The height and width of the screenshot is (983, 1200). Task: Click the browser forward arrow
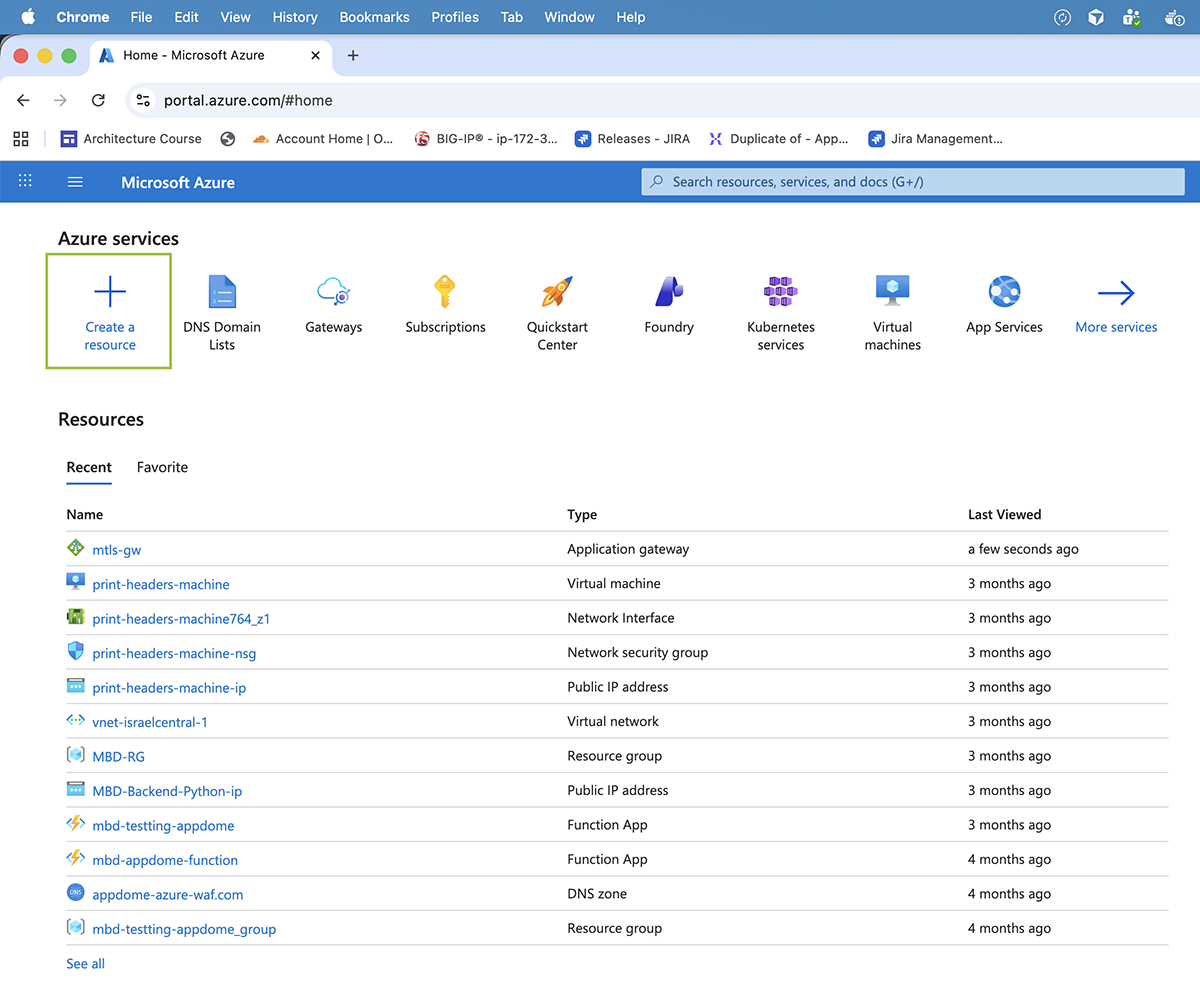tap(61, 100)
